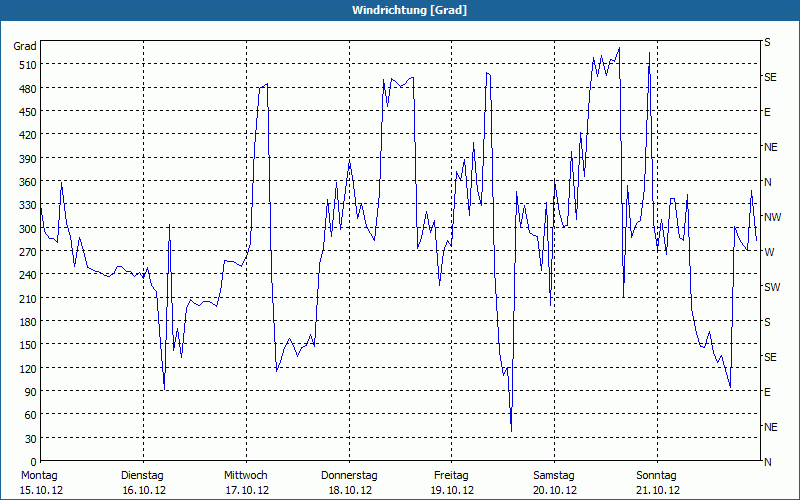Click the date 16.10.12
This screenshot has height=500, width=800.
(144, 491)
